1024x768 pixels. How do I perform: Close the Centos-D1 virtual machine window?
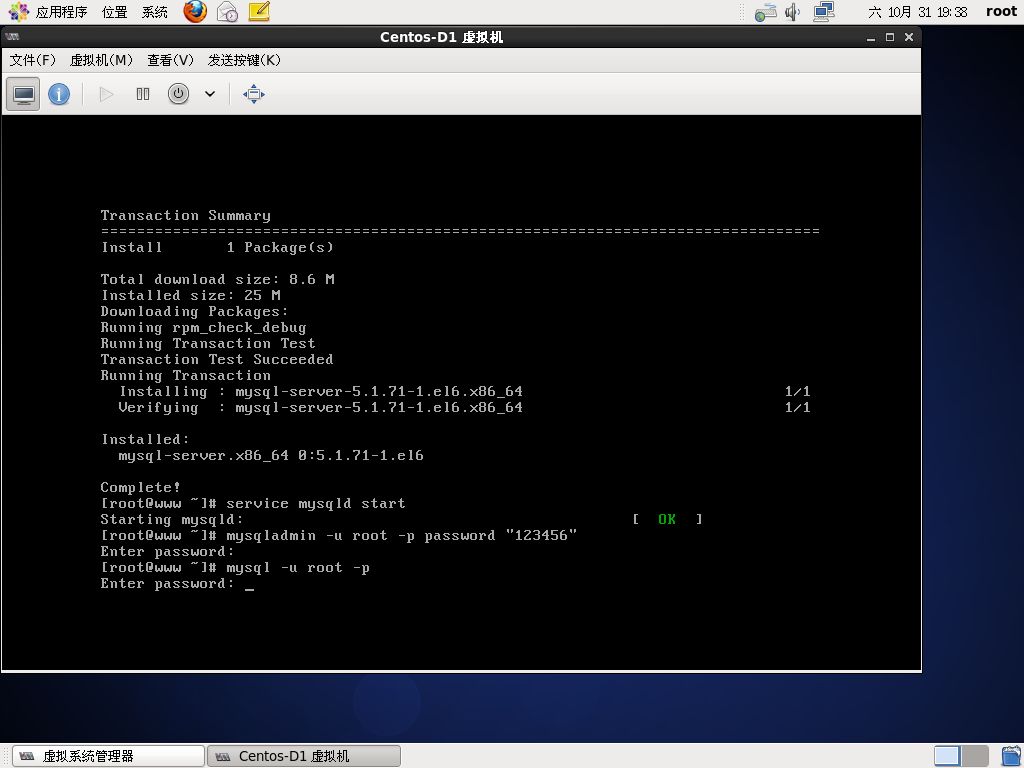click(908, 37)
